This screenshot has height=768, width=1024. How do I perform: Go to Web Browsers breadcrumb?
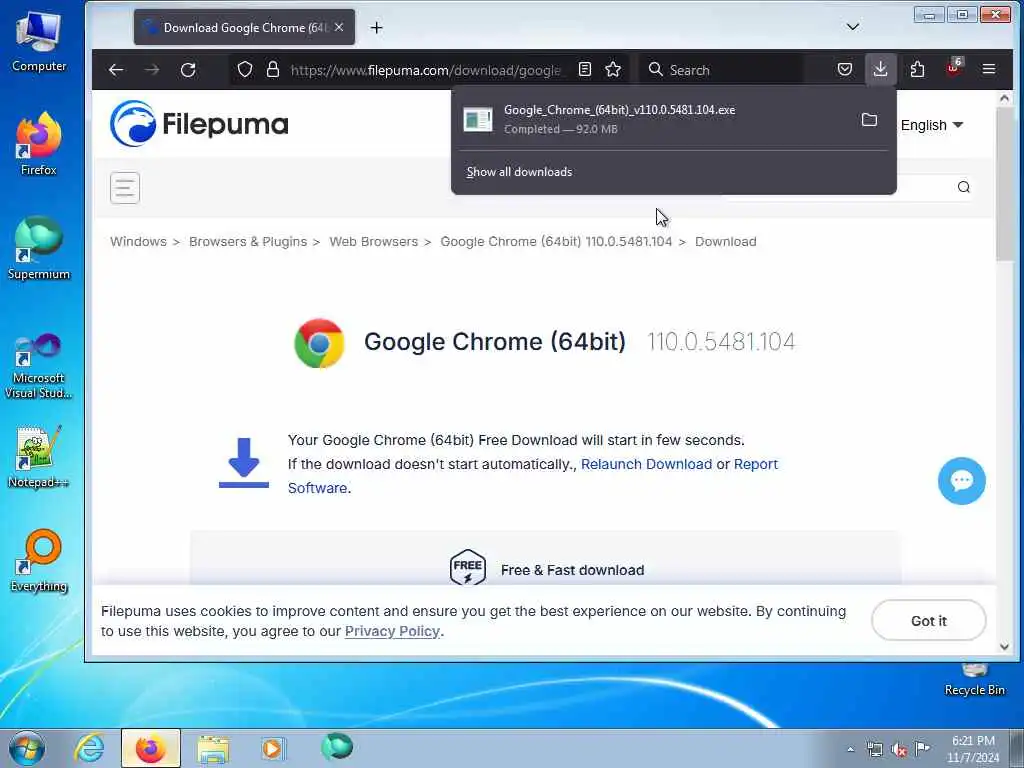374,242
